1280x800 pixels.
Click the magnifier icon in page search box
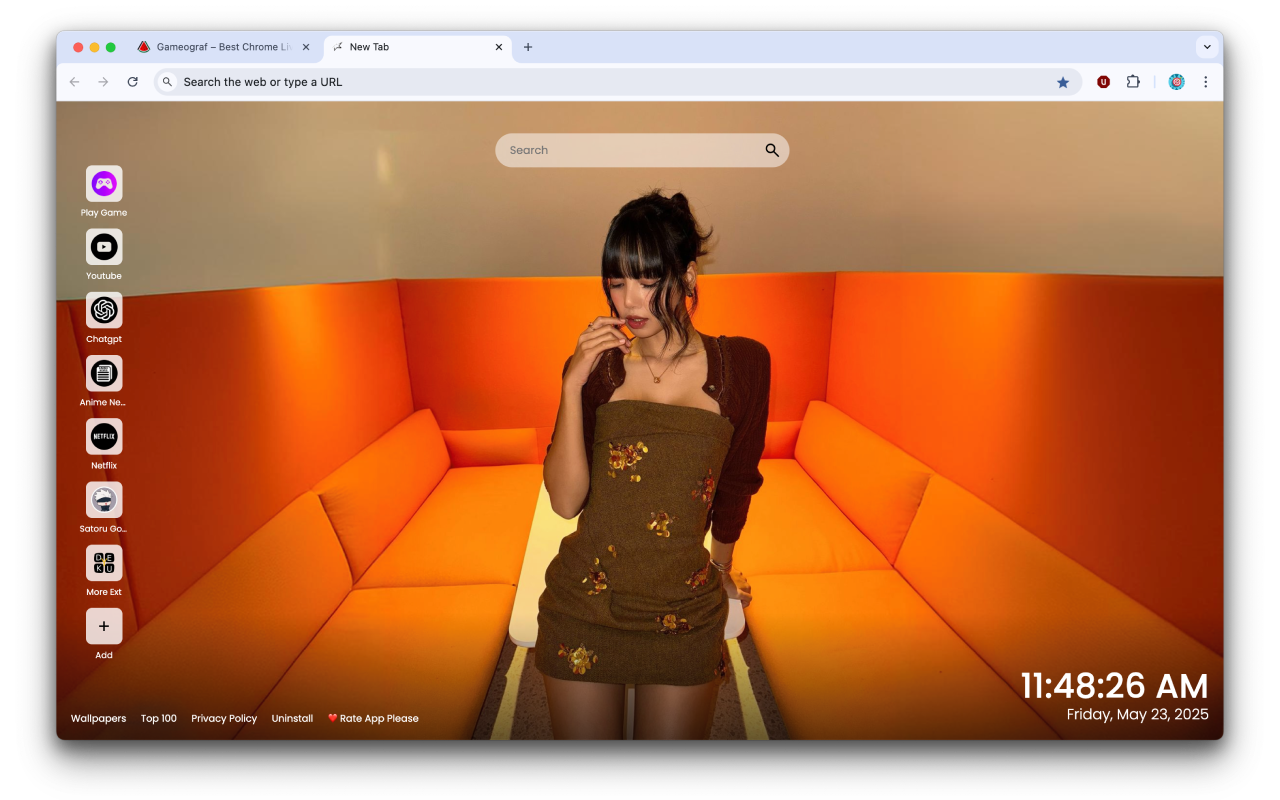click(772, 150)
